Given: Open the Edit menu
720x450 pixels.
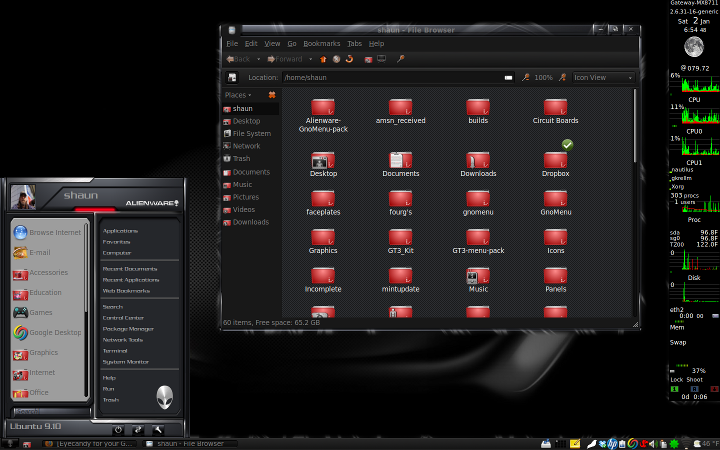Looking at the screenshot, I should [251, 44].
